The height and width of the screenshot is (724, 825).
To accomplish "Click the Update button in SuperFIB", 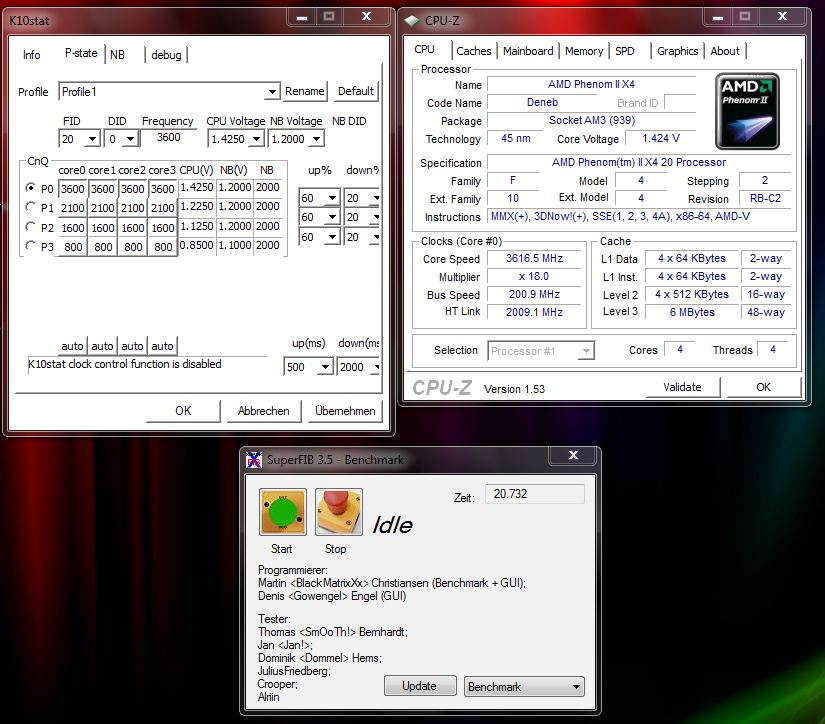I will [419, 686].
